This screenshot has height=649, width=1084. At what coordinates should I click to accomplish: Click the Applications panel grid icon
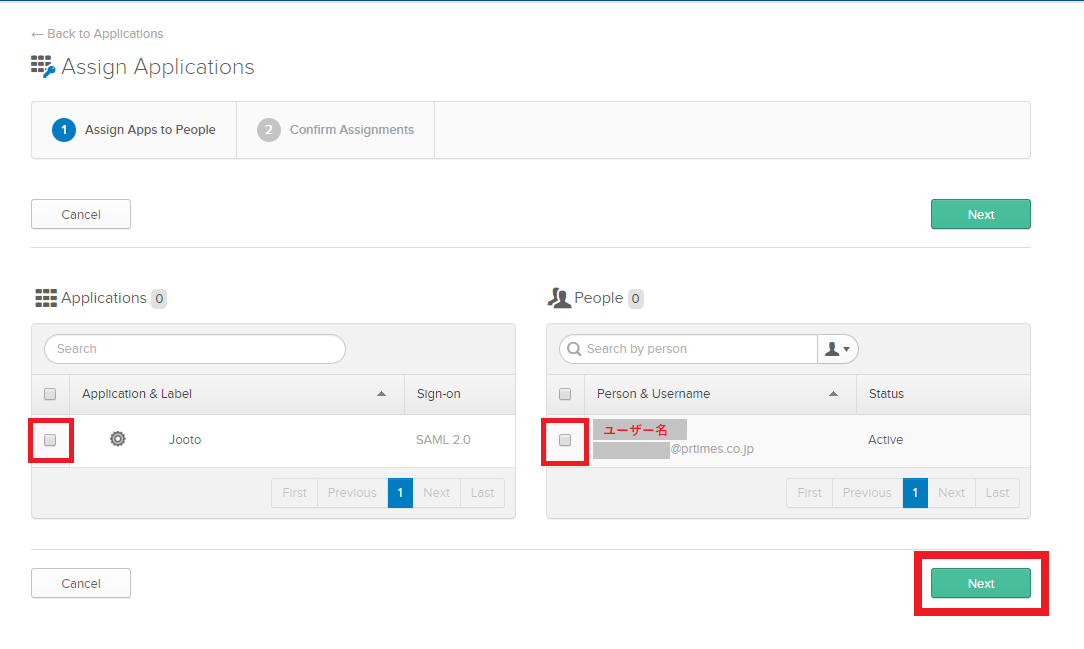click(x=46, y=297)
